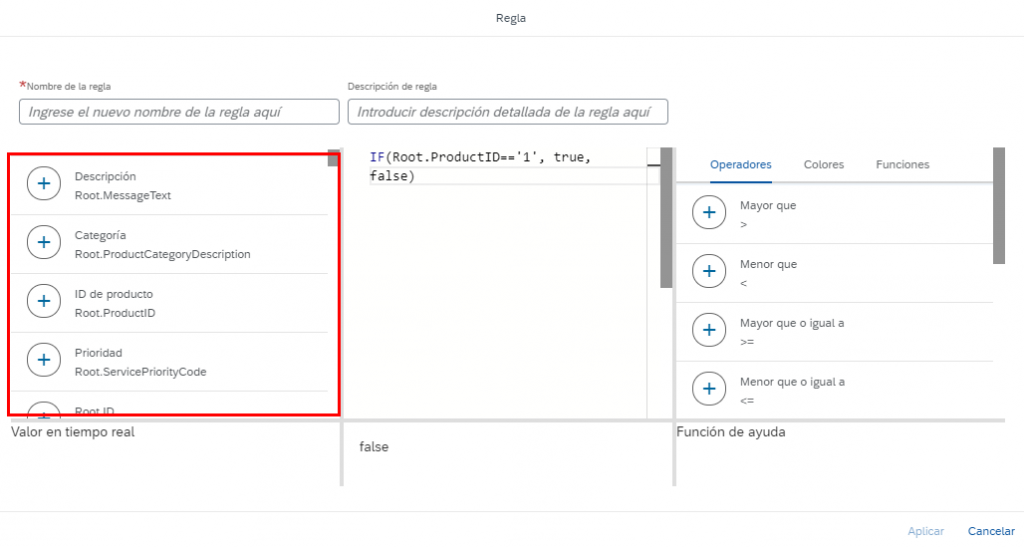Switch to the Funciones tab
The image size is (1024, 548).
click(902, 165)
